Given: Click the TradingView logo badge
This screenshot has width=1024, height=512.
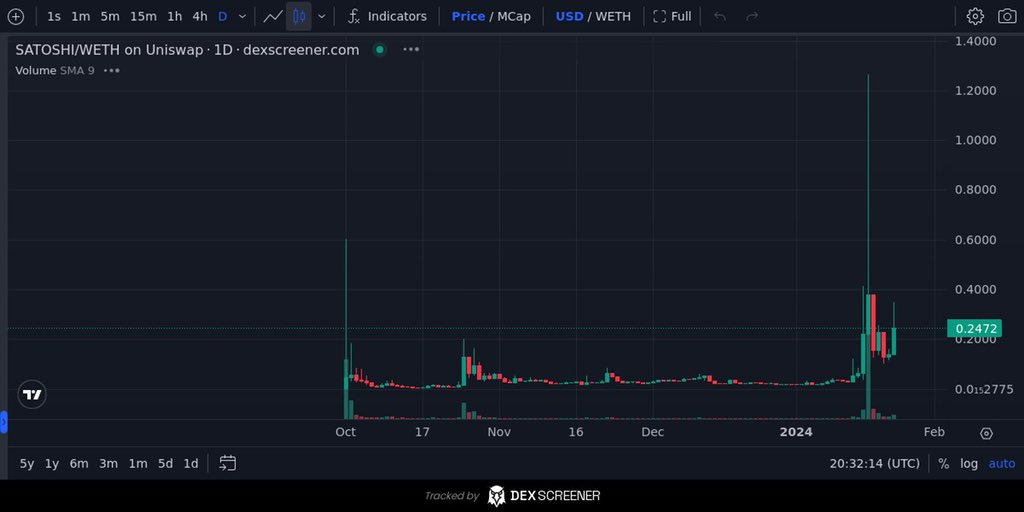Looking at the screenshot, I should click(32, 394).
